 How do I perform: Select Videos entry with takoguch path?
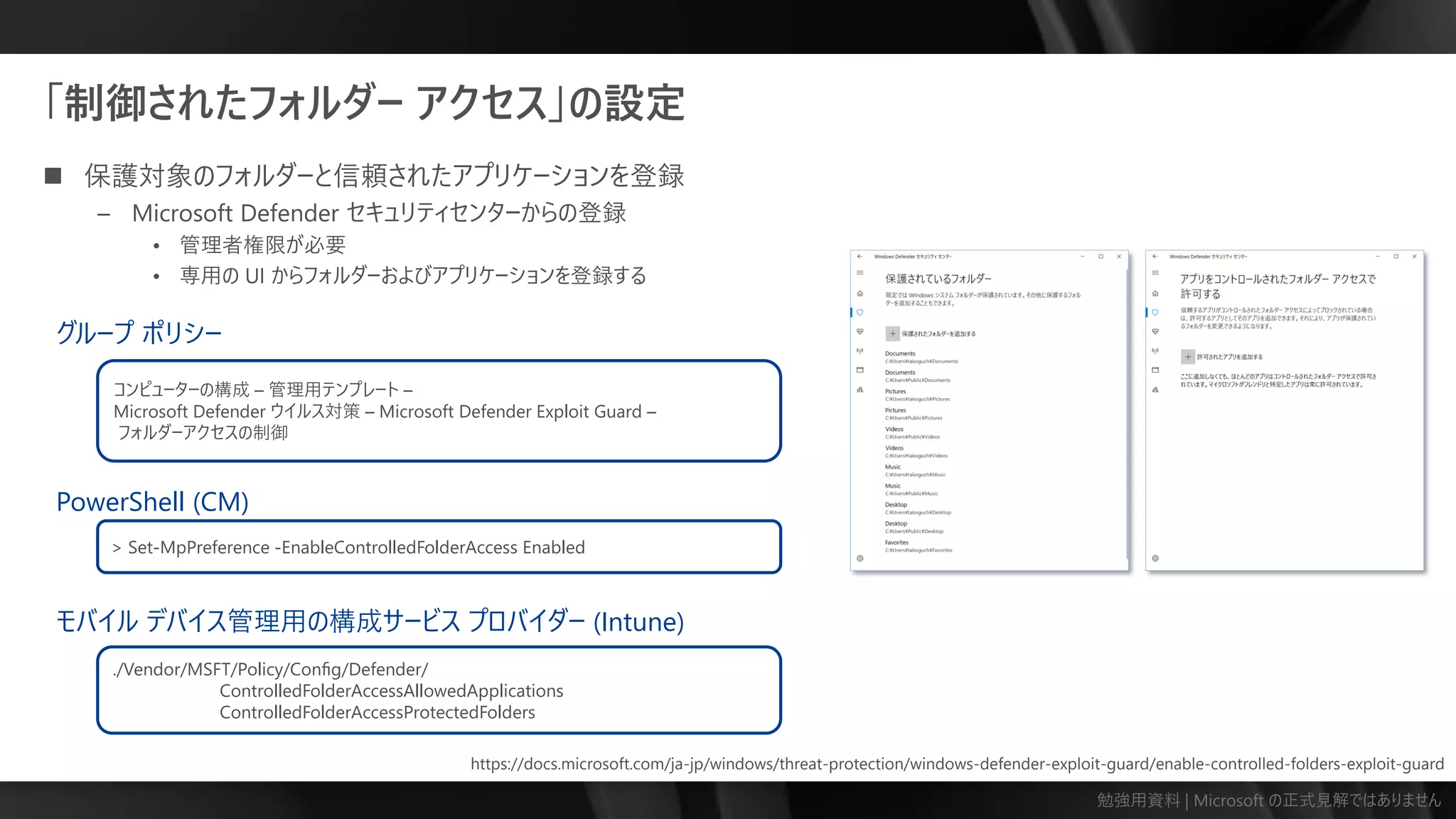click(x=916, y=451)
